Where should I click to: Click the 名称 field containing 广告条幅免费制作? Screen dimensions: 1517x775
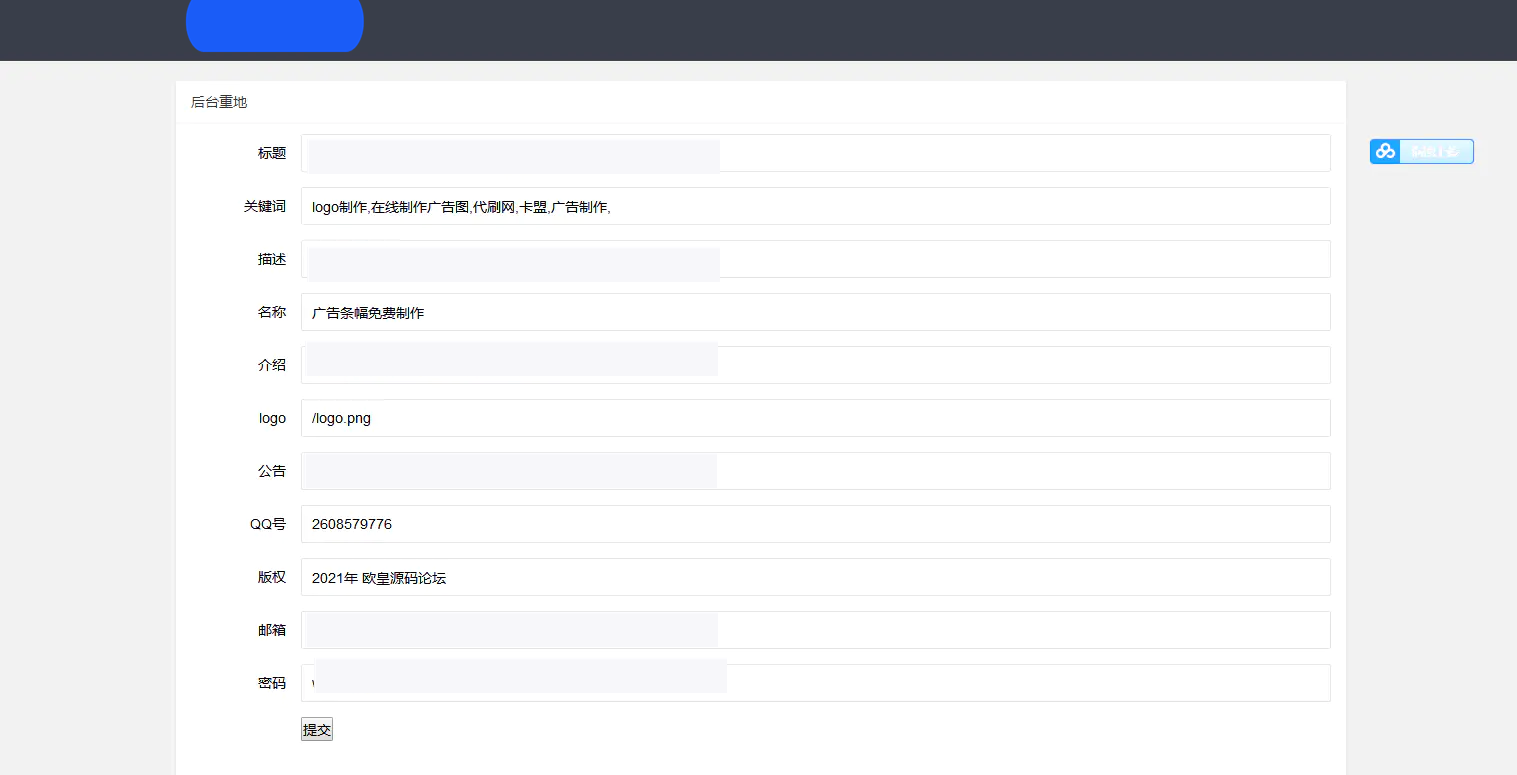pos(815,312)
